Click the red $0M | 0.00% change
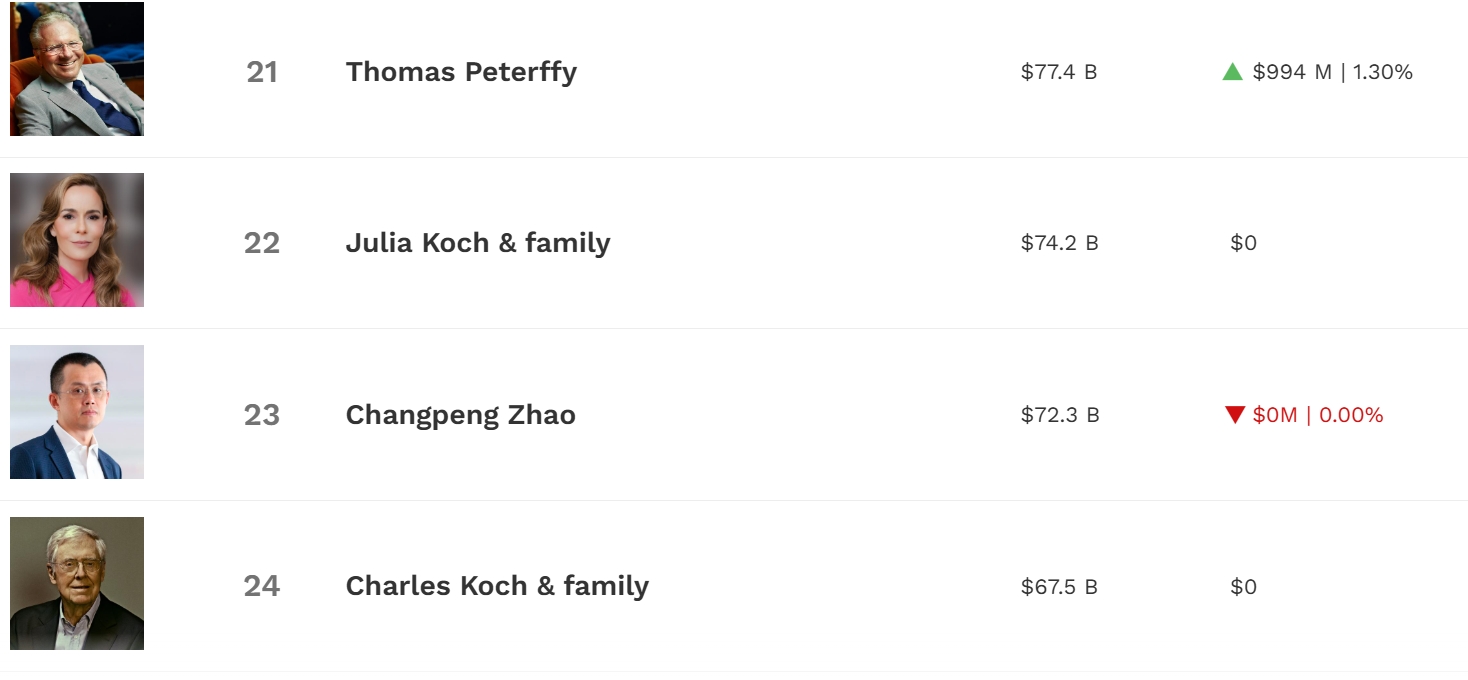This screenshot has height=680, width=1468. 1318,415
